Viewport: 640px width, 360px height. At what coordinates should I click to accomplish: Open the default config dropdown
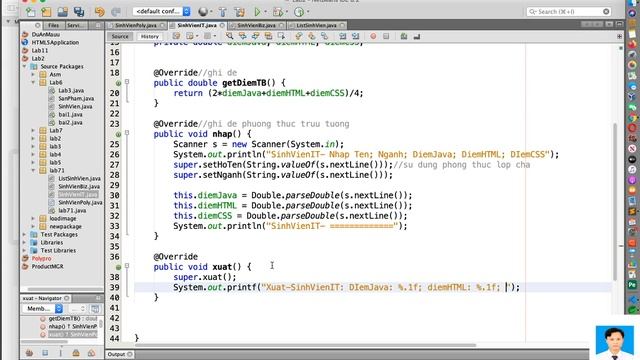(x=162, y=11)
